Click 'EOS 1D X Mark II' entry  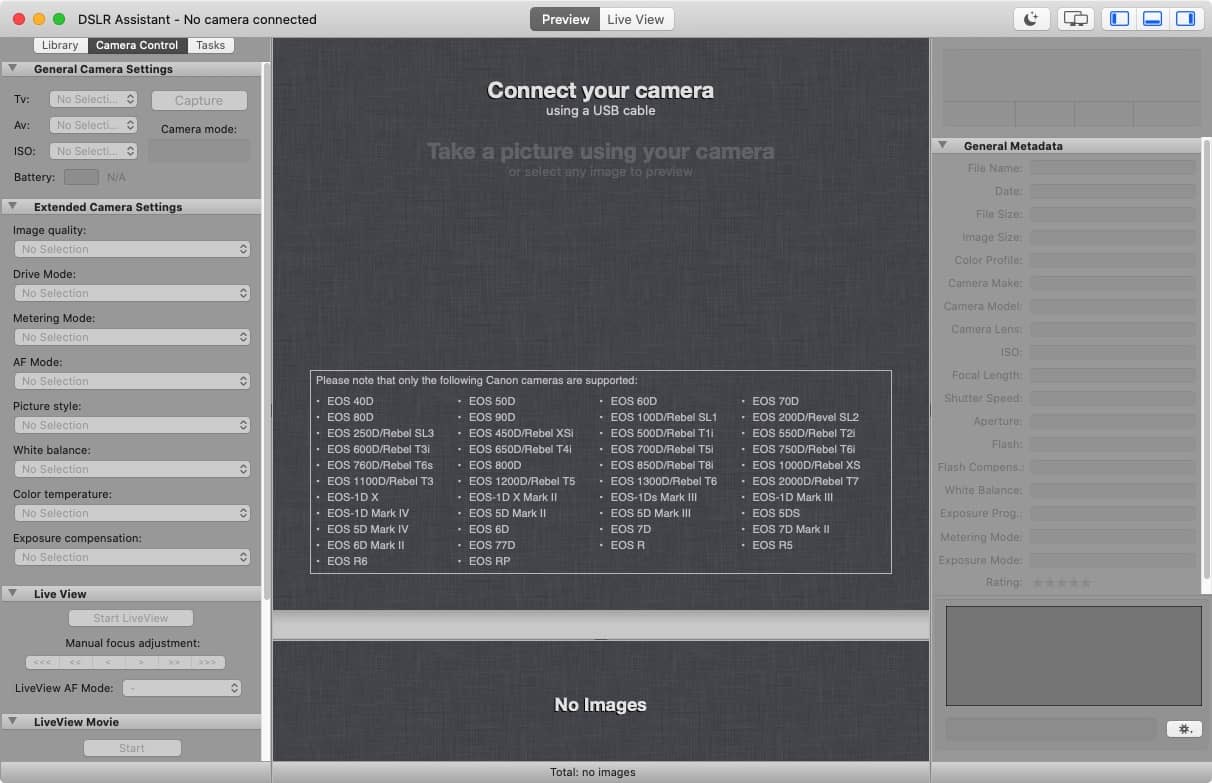tap(513, 497)
